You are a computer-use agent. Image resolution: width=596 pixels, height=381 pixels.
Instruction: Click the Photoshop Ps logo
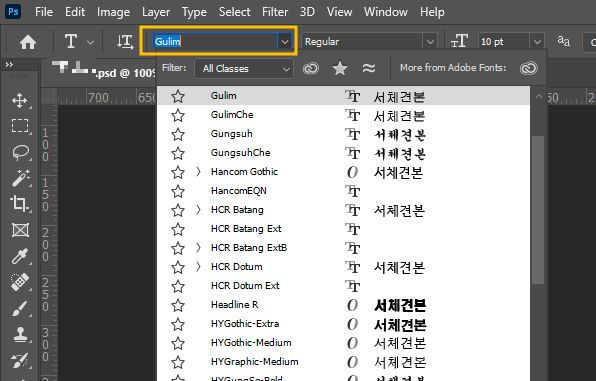click(13, 11)
